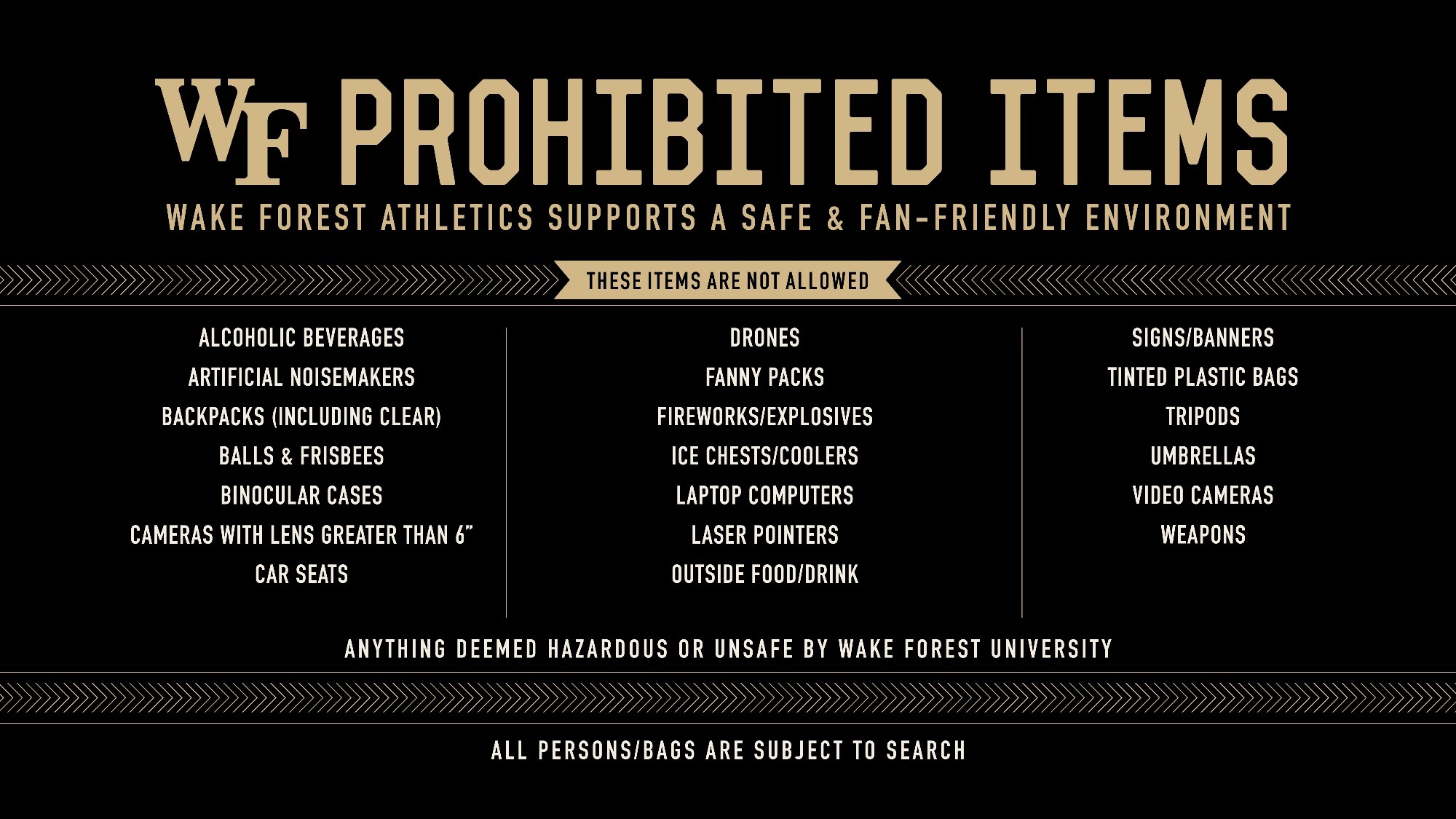Click the 'Subject to Search' notice
This screenshot has width=1456, height=819.
[728, 751]
